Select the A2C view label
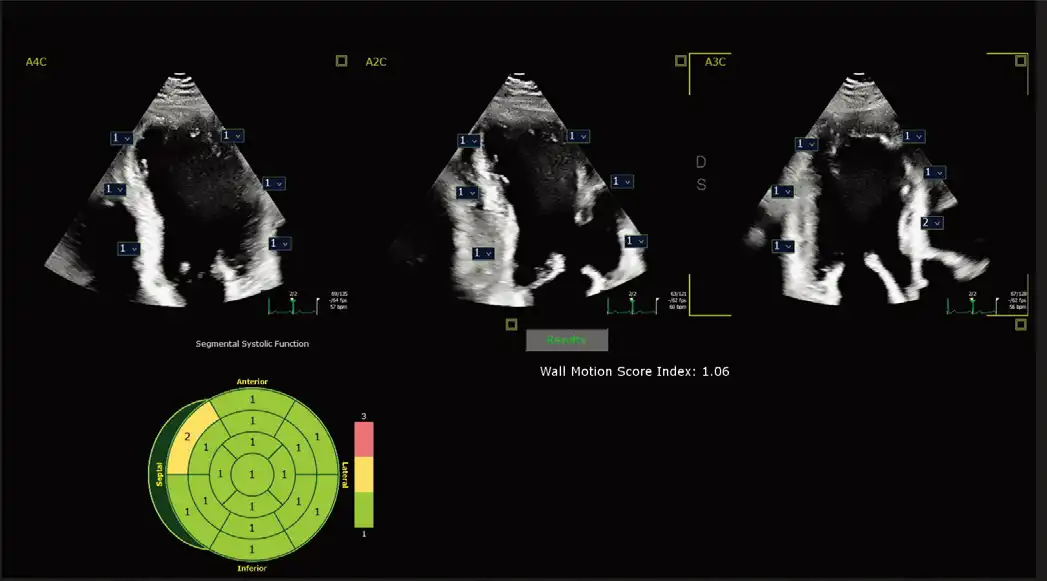 [x=376, y=62]
